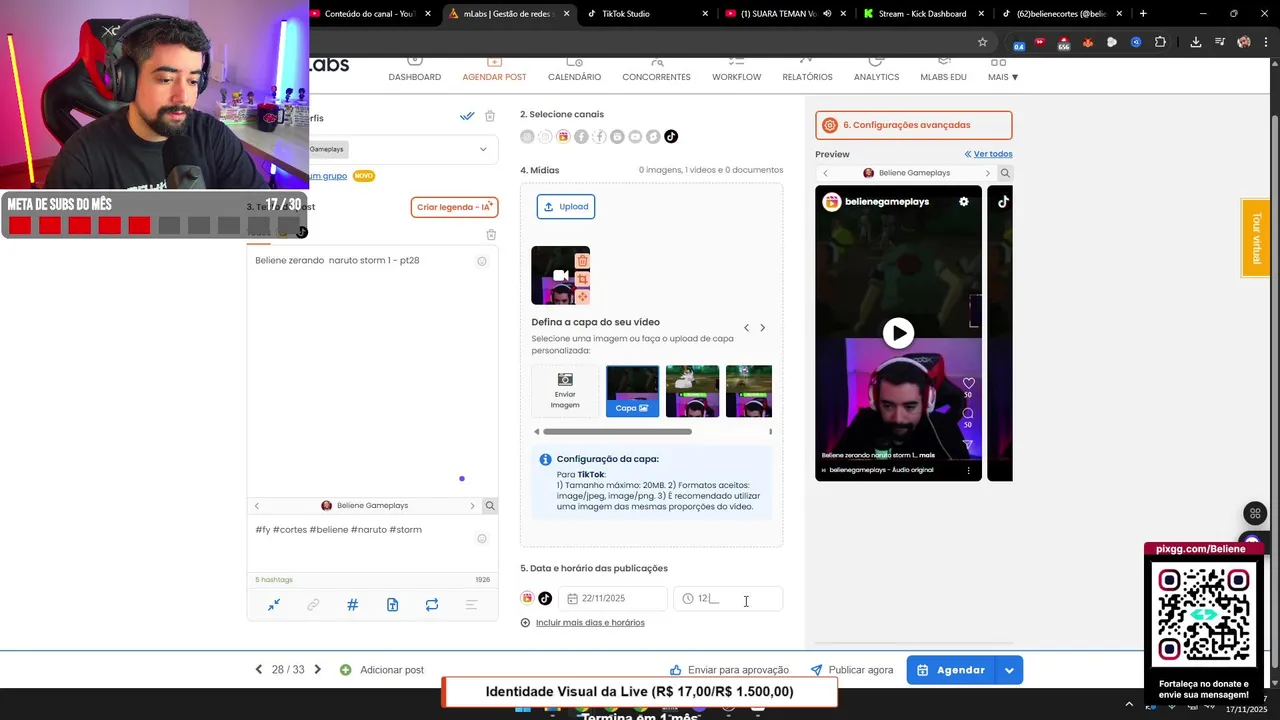Click the trash icon next to Perfis

click(490, 116)
